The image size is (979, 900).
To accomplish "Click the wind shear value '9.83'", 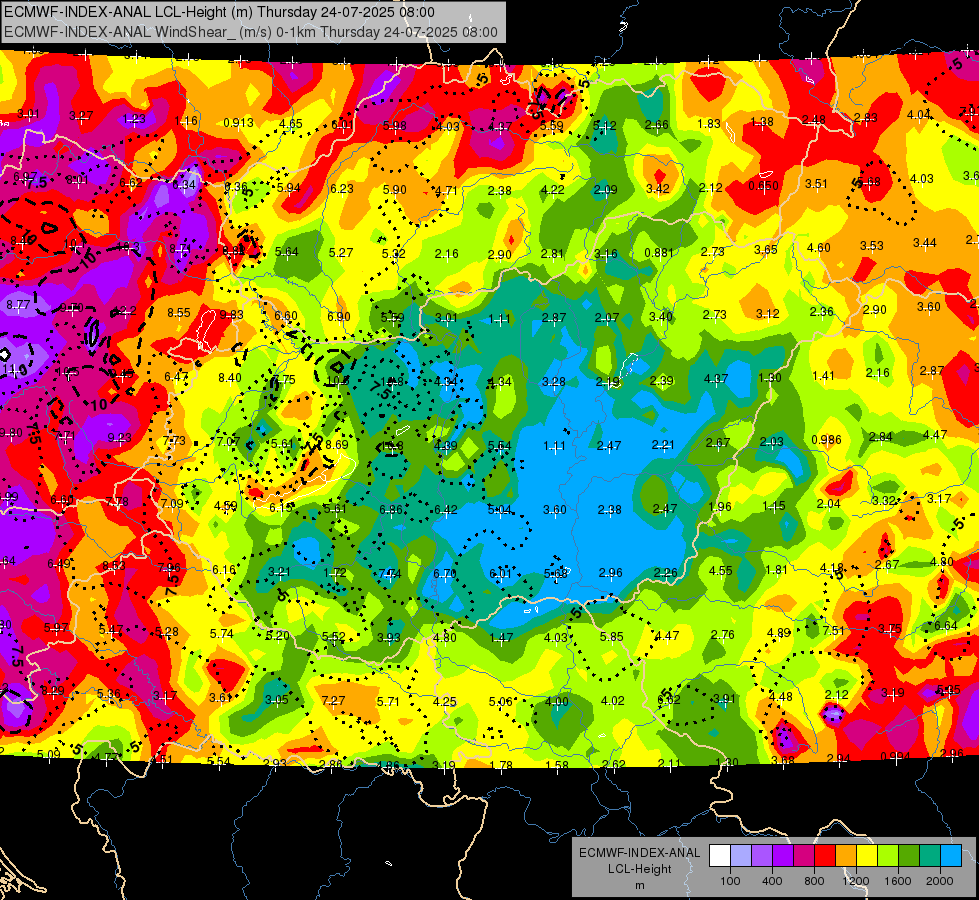I will tap(231, 315).
